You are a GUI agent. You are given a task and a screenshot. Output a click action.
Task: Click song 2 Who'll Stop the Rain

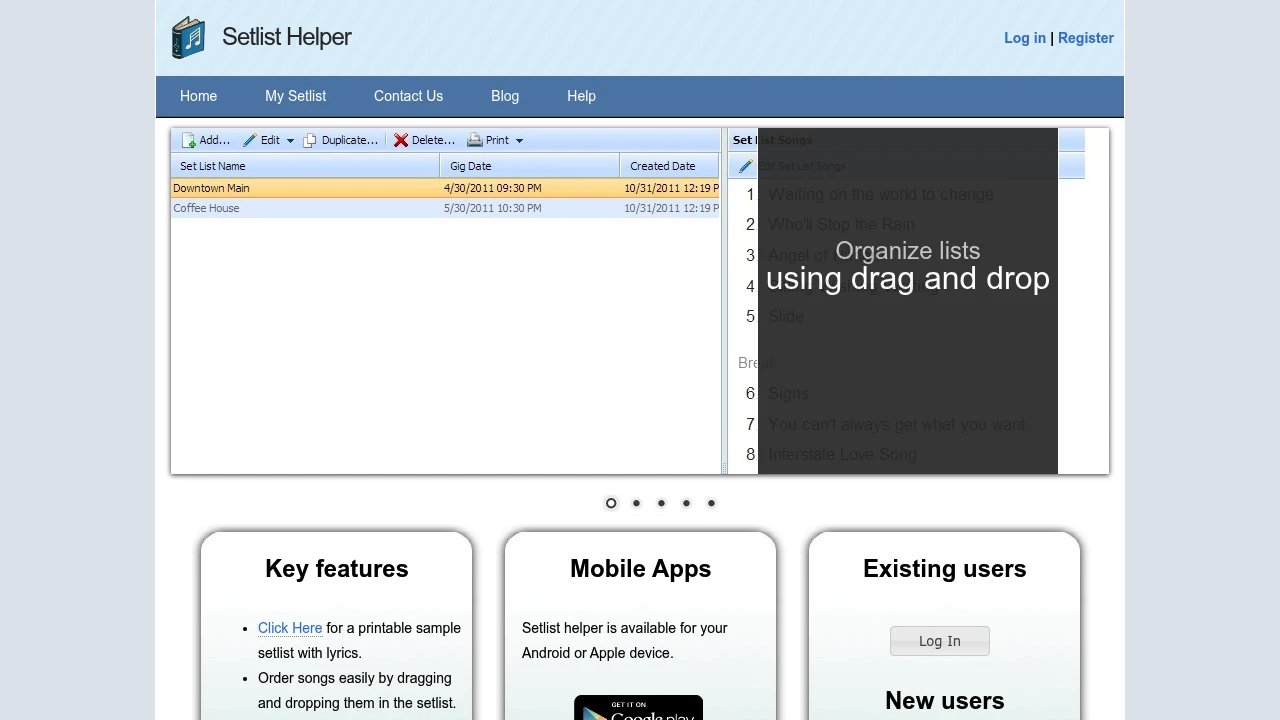click(841, 224)
